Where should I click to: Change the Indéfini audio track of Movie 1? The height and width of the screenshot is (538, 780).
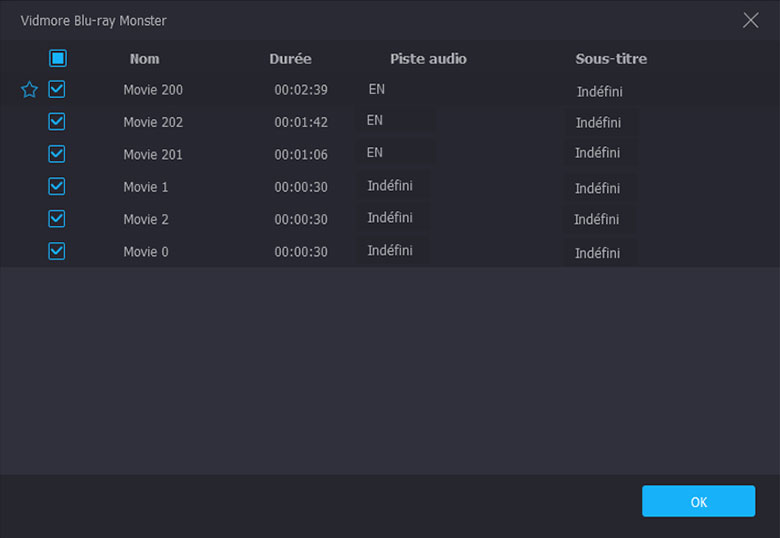coord(395,186)
